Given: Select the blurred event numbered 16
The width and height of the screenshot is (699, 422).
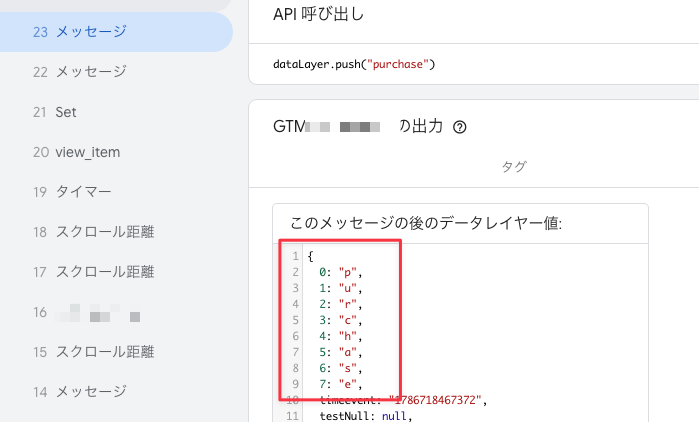Looking at the screenshot, I should click(86, 312).
